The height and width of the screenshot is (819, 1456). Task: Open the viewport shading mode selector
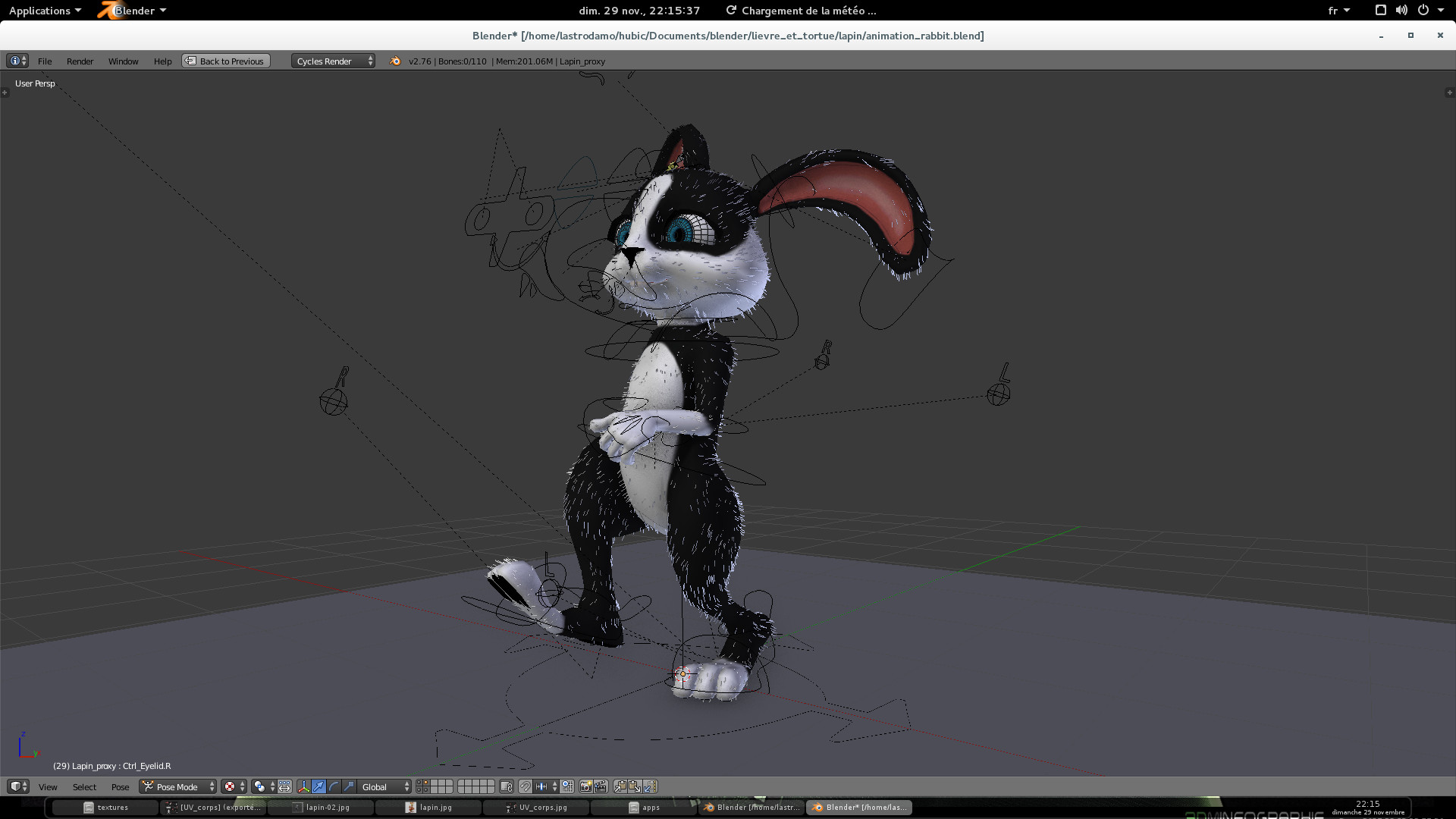[x=234, y=786]
